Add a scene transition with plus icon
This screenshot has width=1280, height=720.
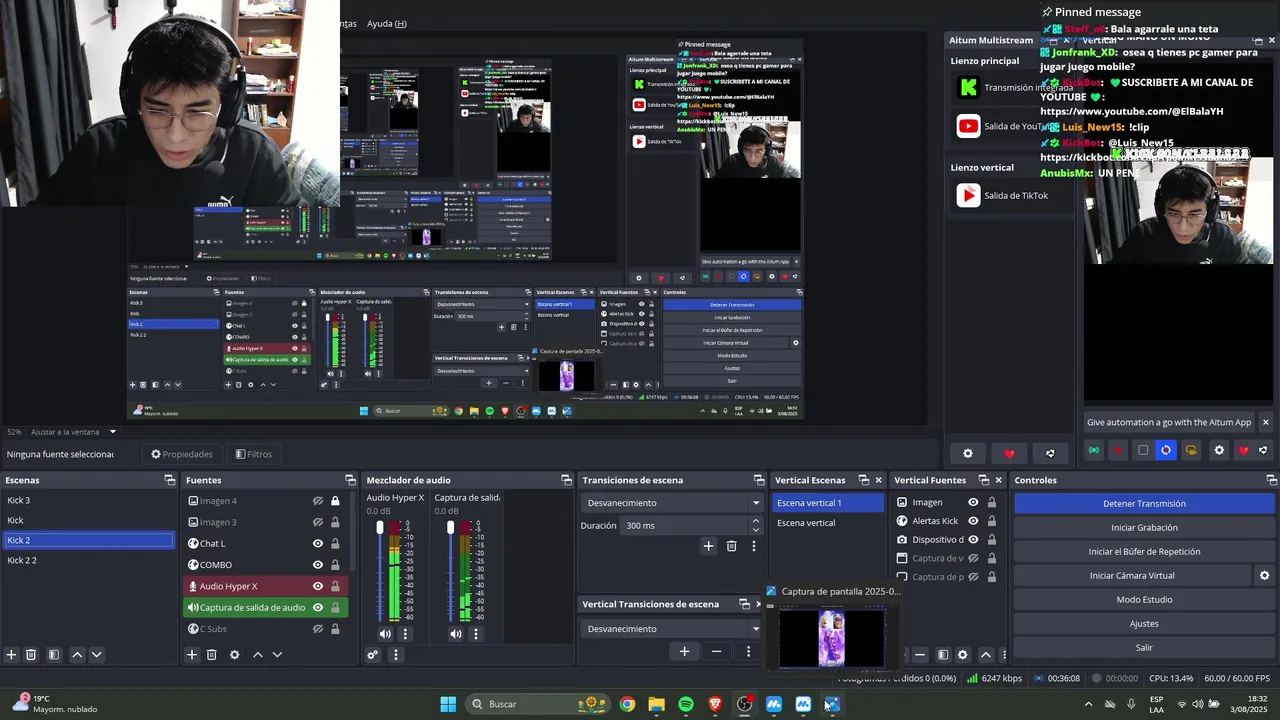click(x=708, y=546)
